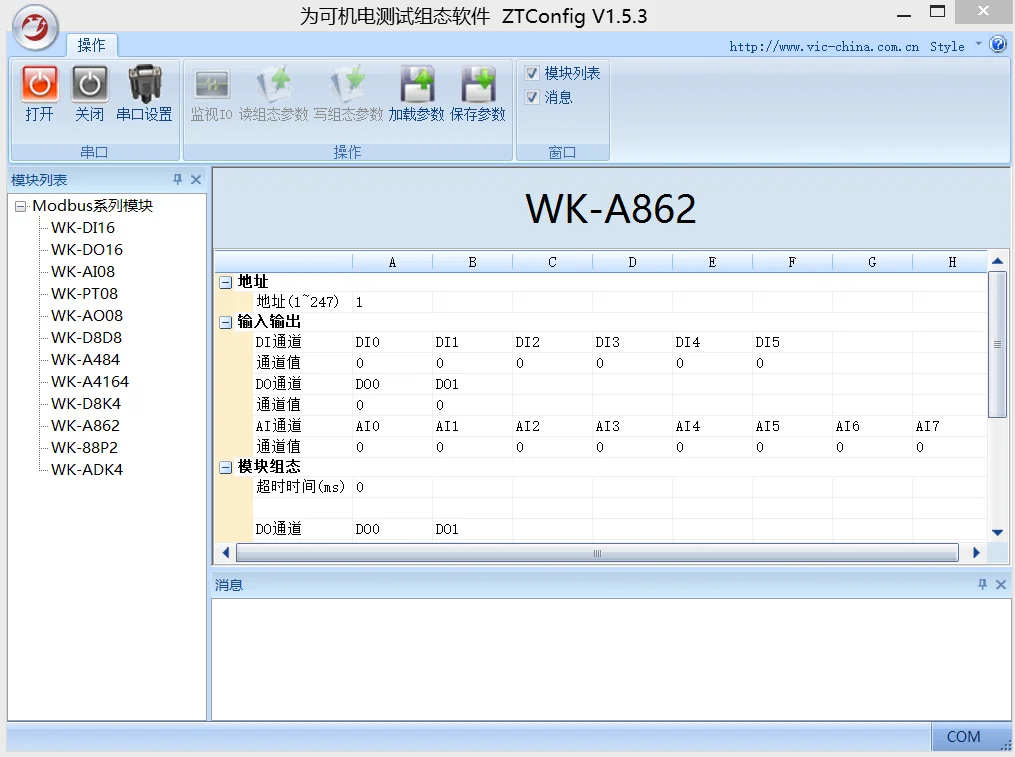Pin the 消息 panel
The height and width of the screenshot is (757, 1015).
click(982, 584)
